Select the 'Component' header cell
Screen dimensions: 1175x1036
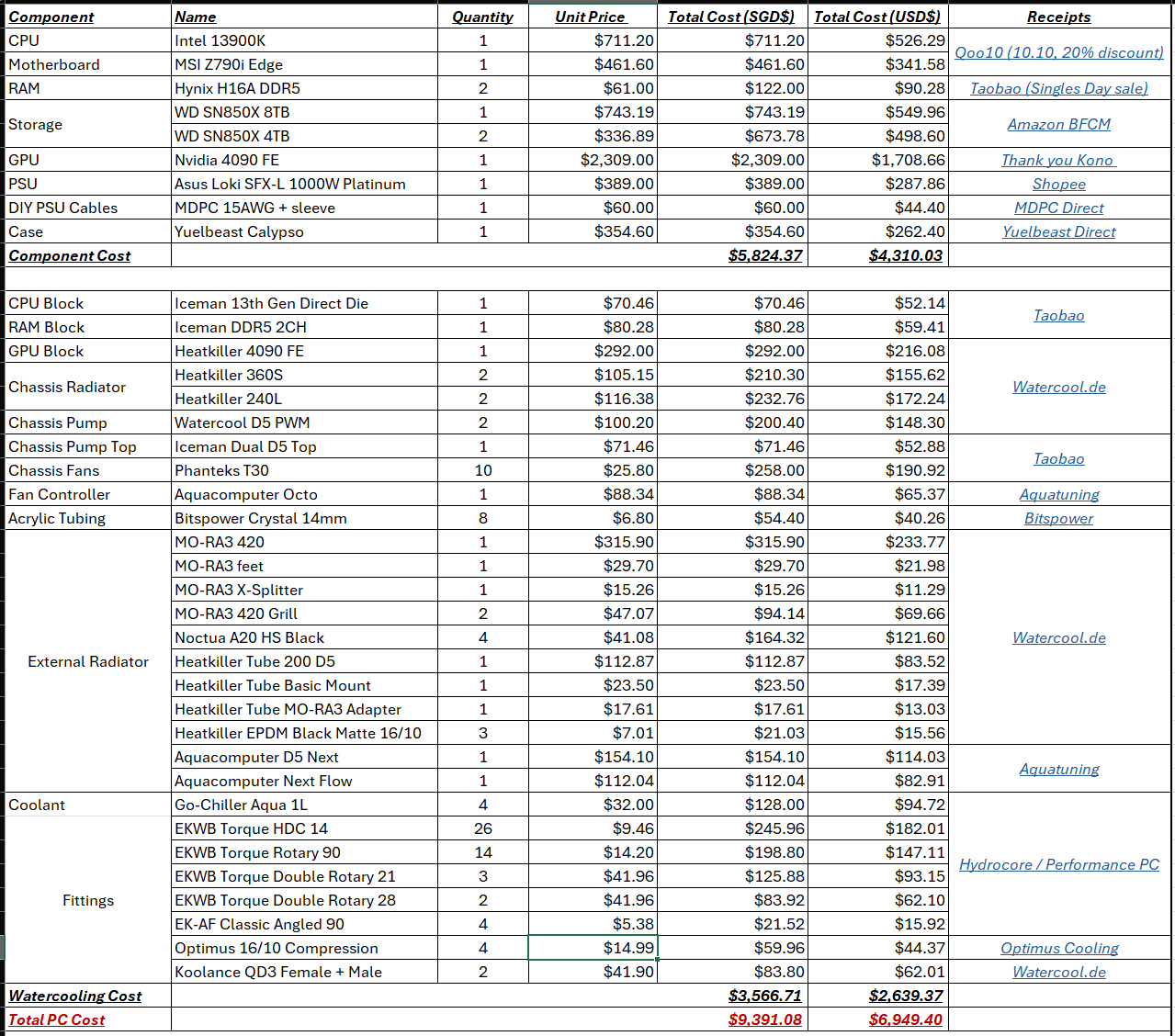point(88,17)
